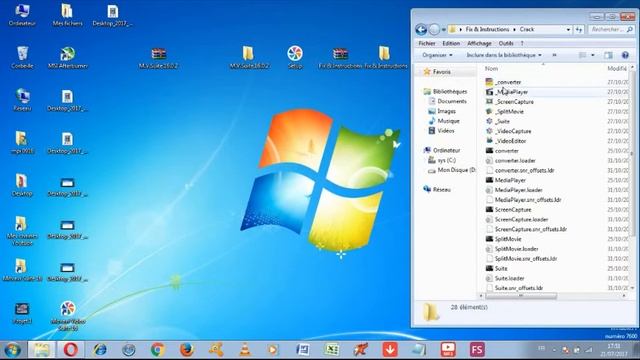This screenshot has width=640, height=360.
Task: Click the Explorer forward arrow button
Action: click(x=434, y=29)
